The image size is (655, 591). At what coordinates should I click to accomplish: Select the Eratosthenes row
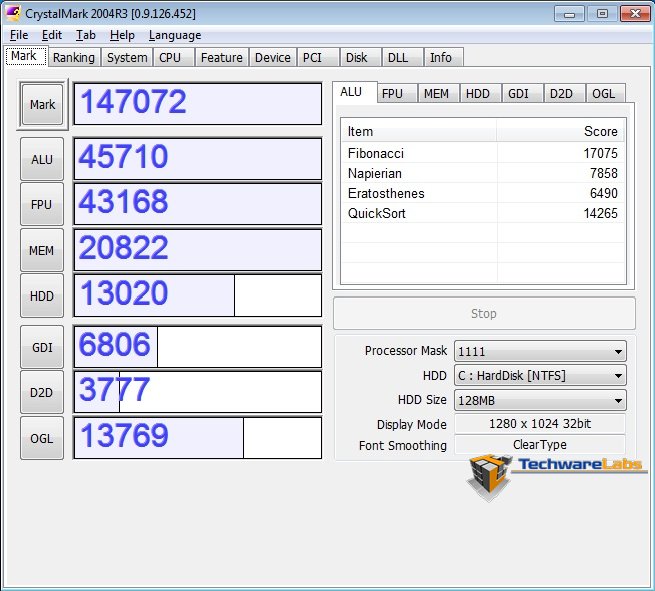(483, 193)
